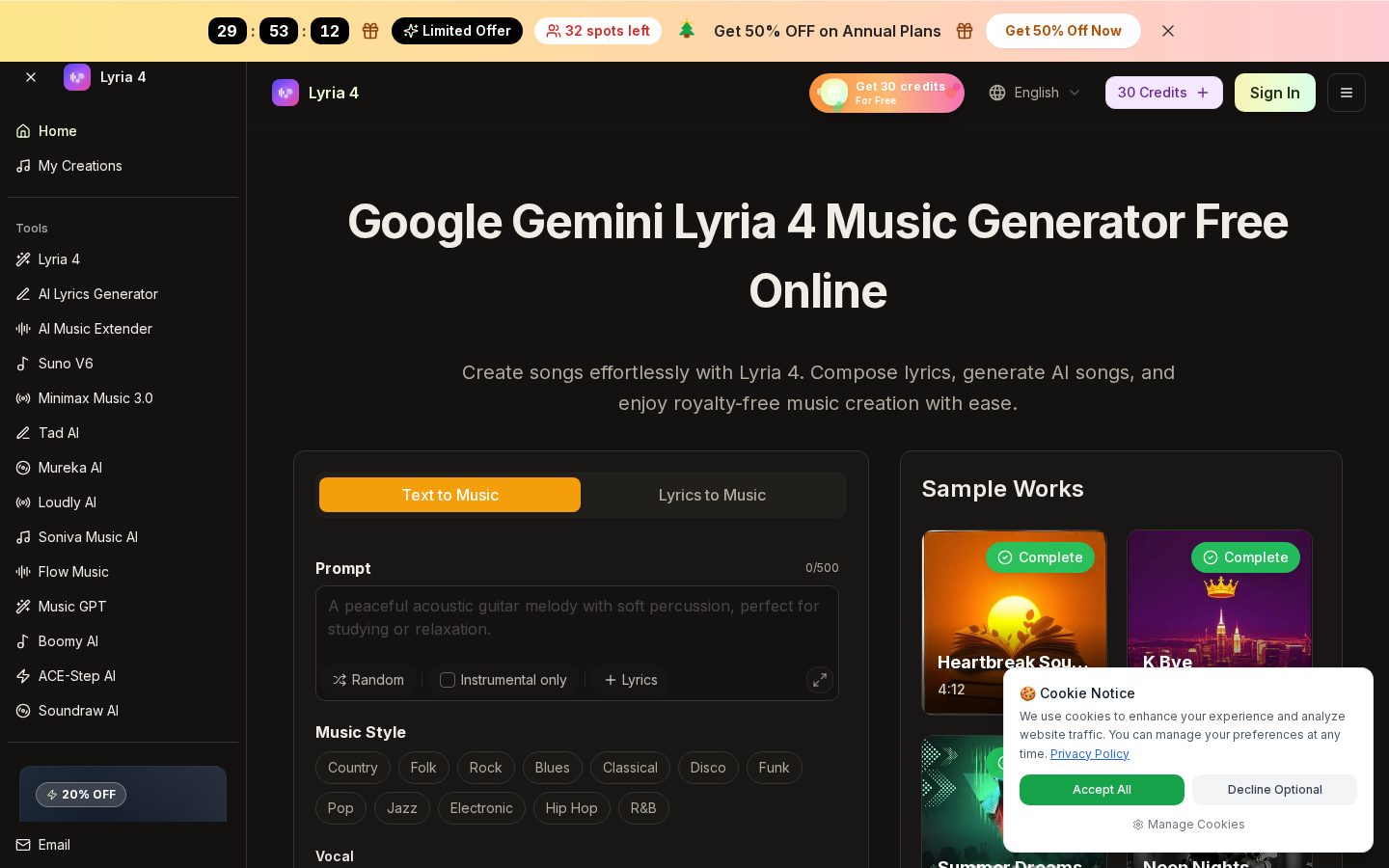Screen dimensions: 1389x868
Task: Open My Creations in the sidebar
Action: (123, 166)
